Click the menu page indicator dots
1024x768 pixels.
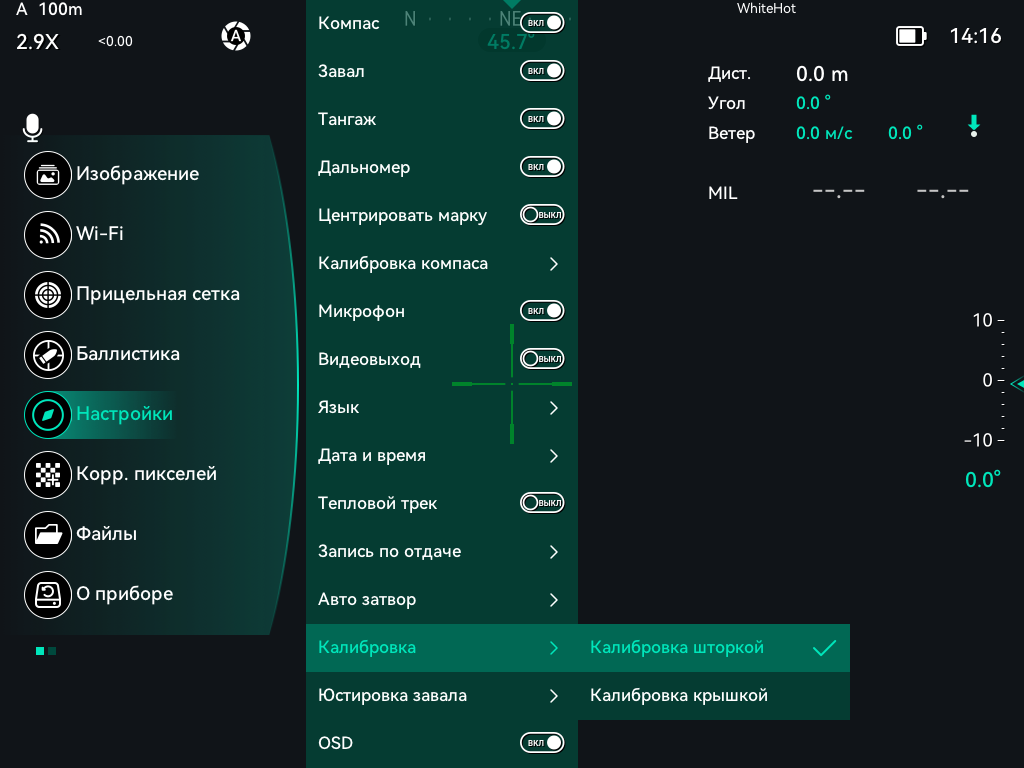click(46, 651)
